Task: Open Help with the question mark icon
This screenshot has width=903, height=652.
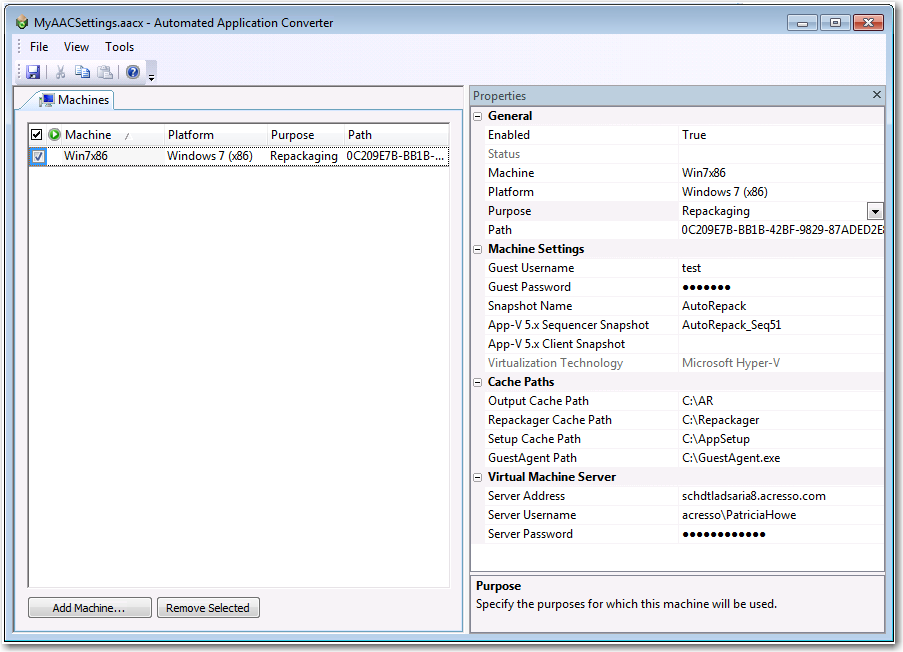Action: (133, 72)
